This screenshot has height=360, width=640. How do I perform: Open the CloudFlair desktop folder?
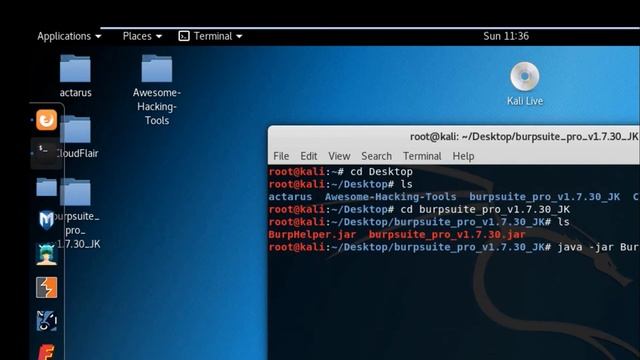(77, 137)
